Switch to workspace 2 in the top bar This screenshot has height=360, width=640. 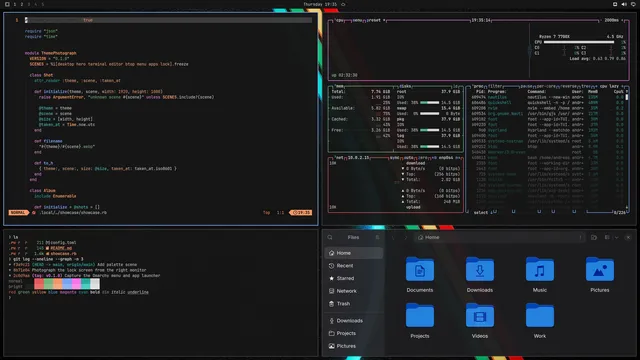pos(22,4)
